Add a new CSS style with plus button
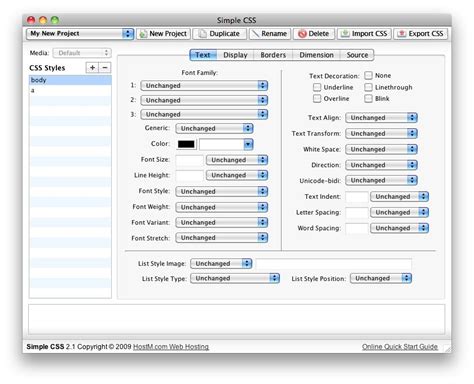 coord(92,68)
